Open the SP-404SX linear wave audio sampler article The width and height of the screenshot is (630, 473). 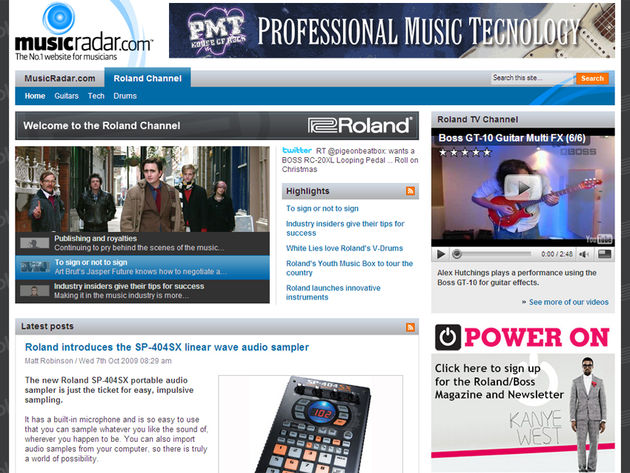167,347
